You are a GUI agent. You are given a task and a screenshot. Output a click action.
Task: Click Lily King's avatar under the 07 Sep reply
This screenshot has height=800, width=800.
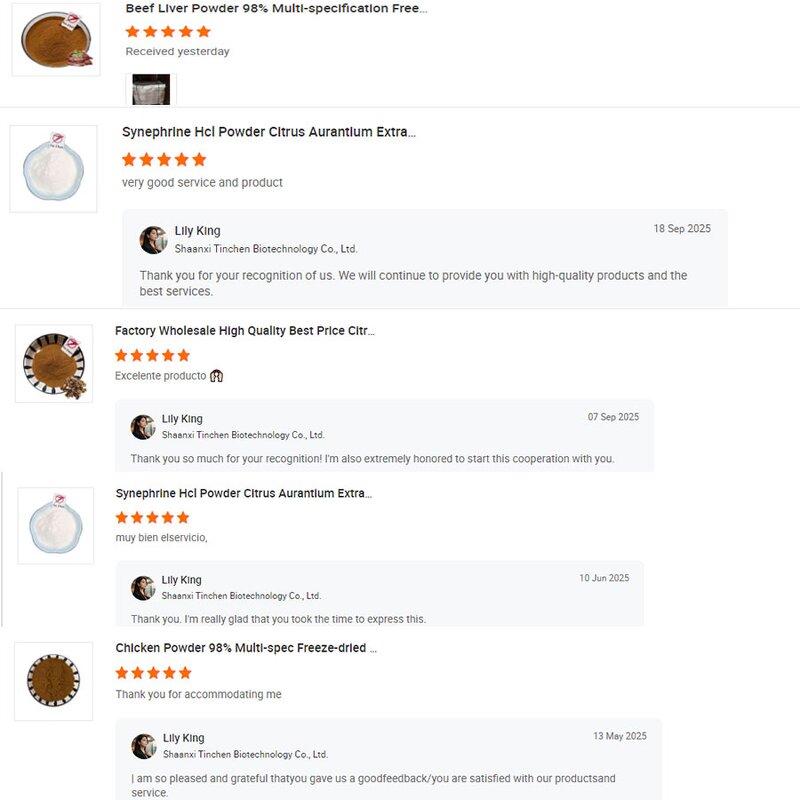pos(142,425)
